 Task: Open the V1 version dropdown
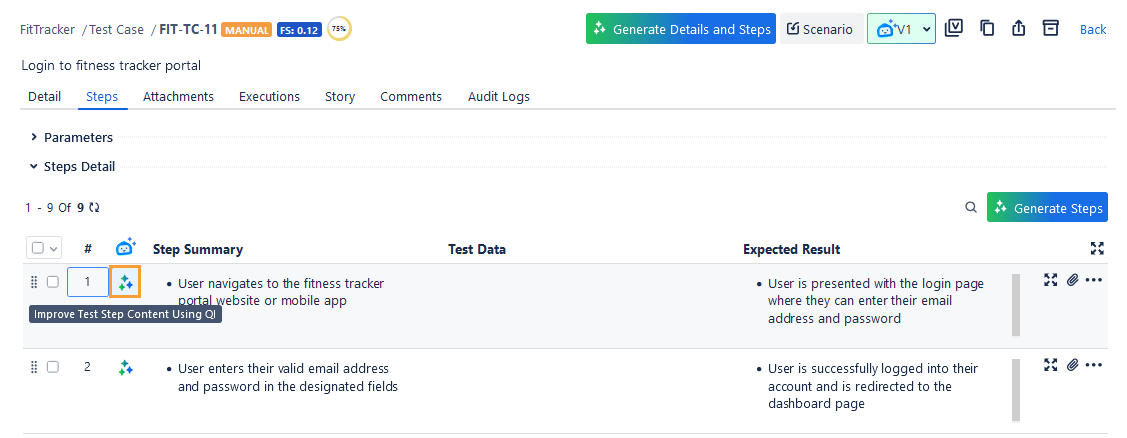901,29
